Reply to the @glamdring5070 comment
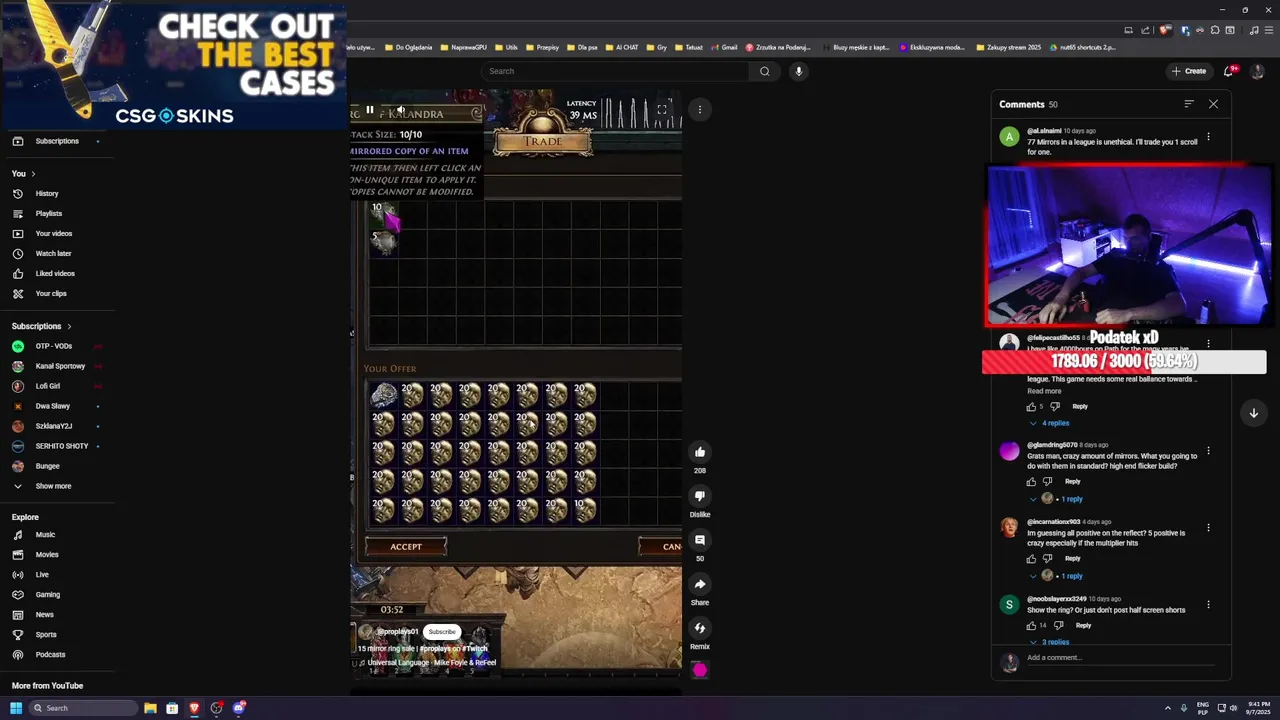This screenshot has width=1280, height=720. click(1073, 482)
